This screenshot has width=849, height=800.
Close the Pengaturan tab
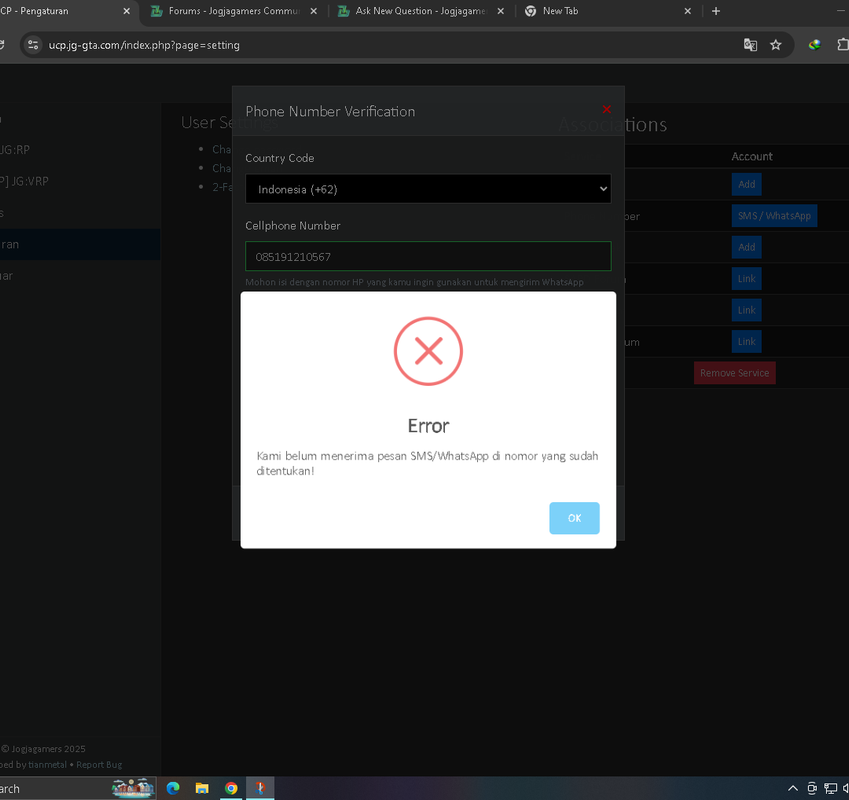(126, 11)
